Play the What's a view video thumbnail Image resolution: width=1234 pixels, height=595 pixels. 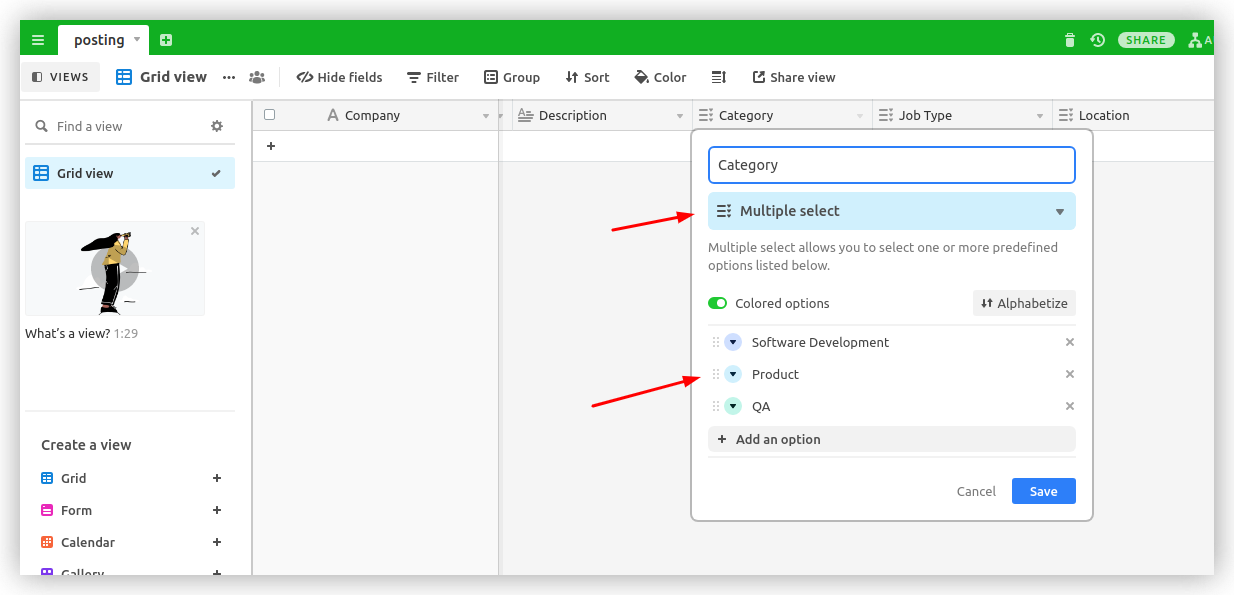pyautogui.click(x=115, y=268)
